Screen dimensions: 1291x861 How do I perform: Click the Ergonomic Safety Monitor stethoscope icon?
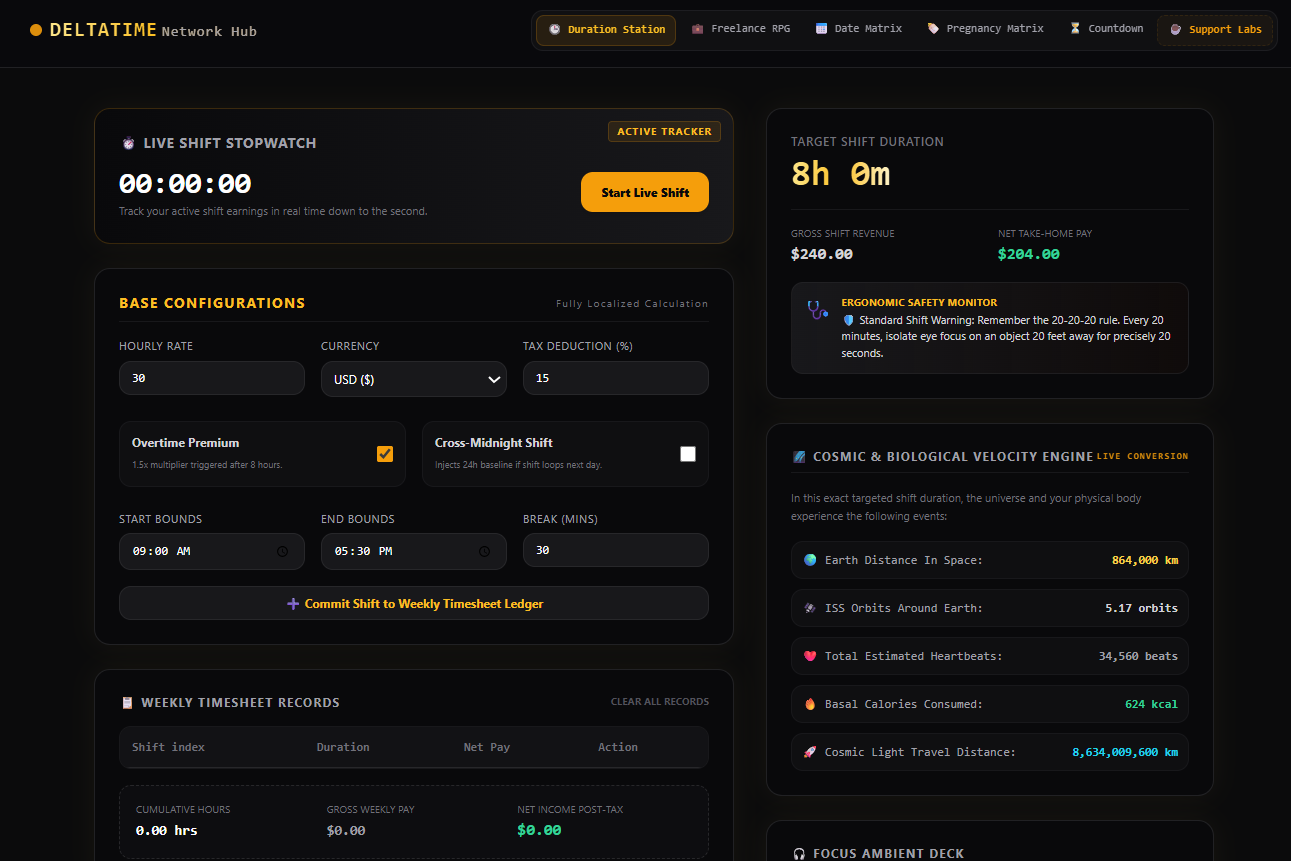pos(818,309)
